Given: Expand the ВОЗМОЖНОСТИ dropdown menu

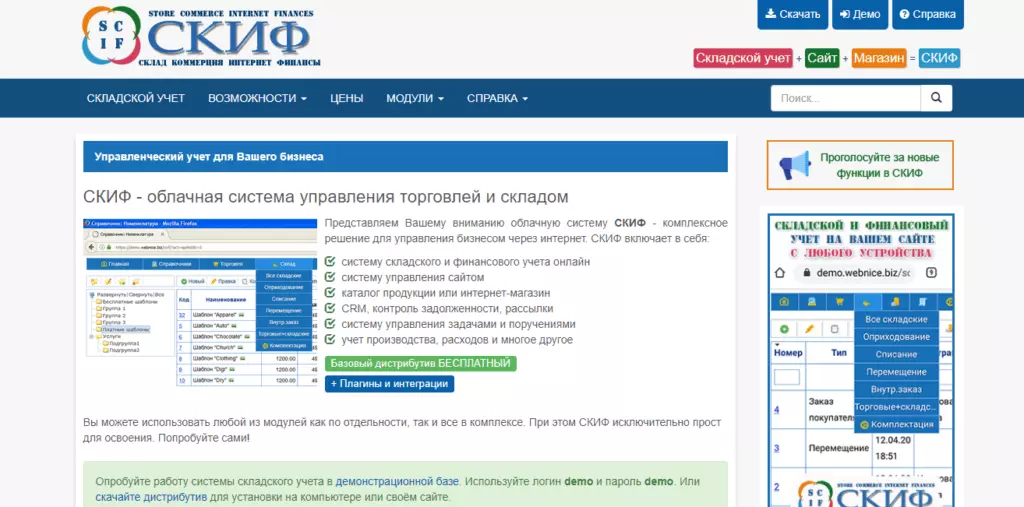Looking at the screenshot, I should pos(257,98).
